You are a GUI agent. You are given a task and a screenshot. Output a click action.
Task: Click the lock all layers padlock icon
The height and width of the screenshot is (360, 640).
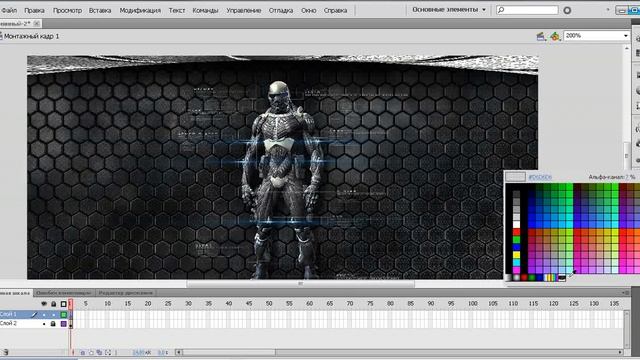click(x=53, y=304)
